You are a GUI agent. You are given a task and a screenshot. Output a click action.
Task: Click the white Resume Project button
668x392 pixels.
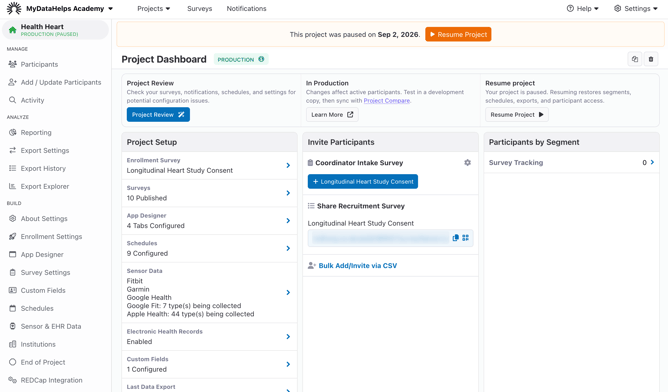point(516,115)
